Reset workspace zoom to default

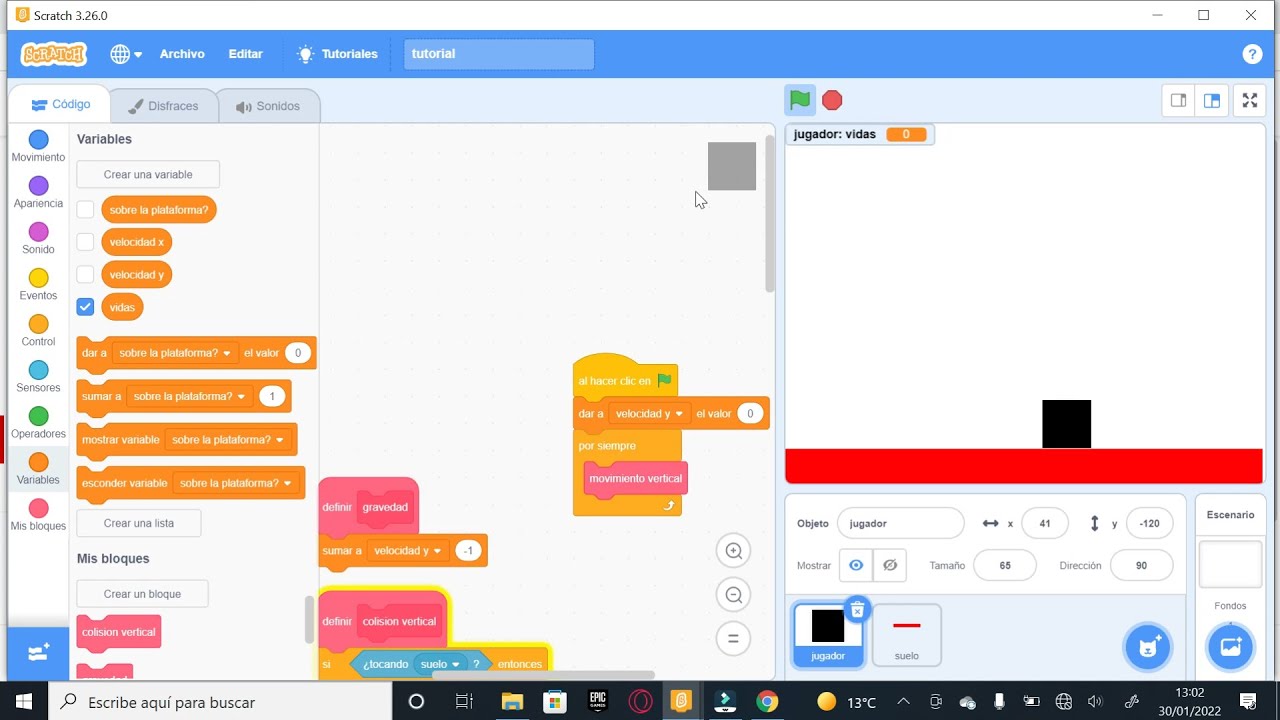click(x=733, y=638)
